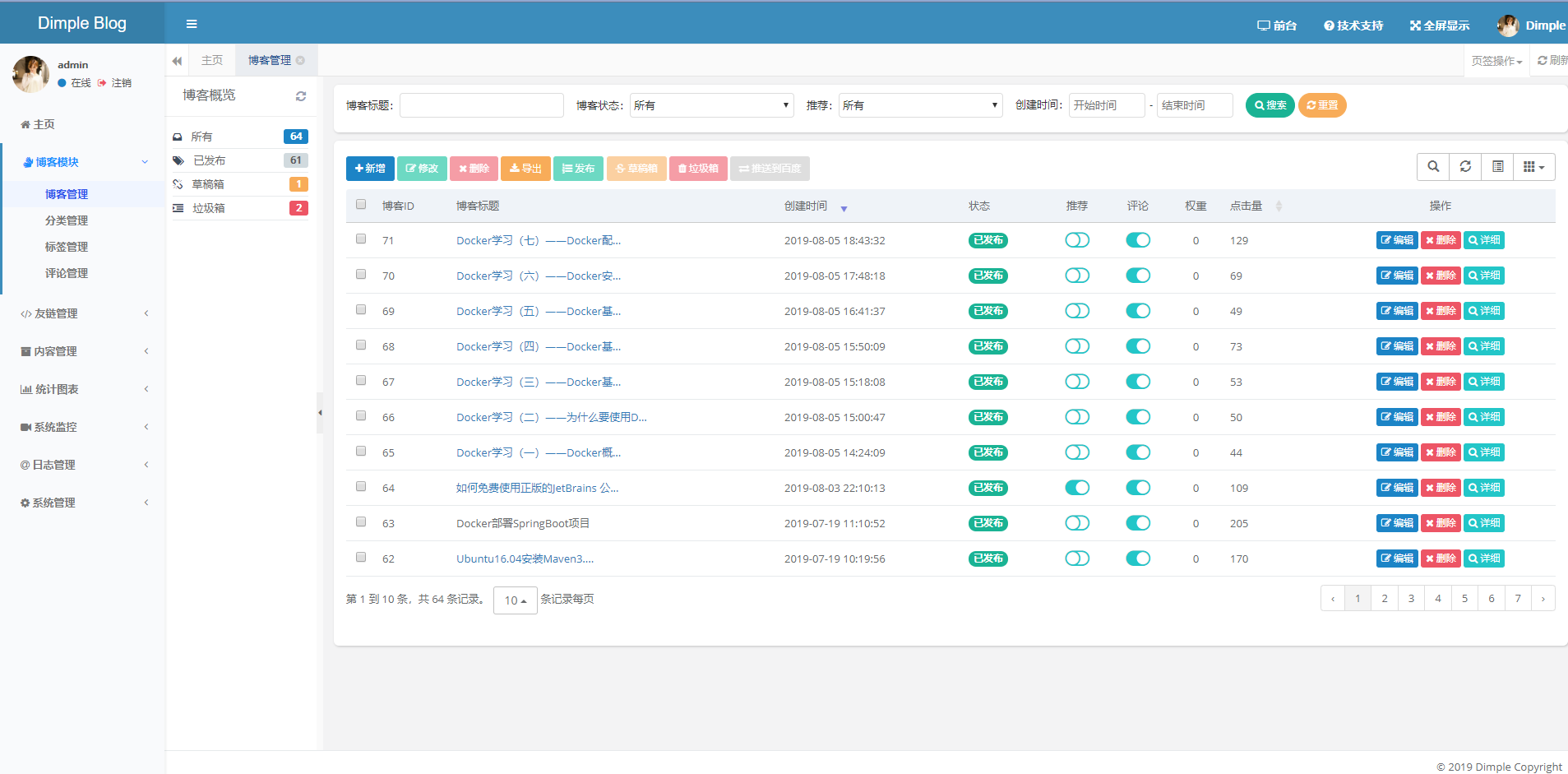Expand 友链管理 menu
Screen dimensions: 1568x774
pos(82,313)
